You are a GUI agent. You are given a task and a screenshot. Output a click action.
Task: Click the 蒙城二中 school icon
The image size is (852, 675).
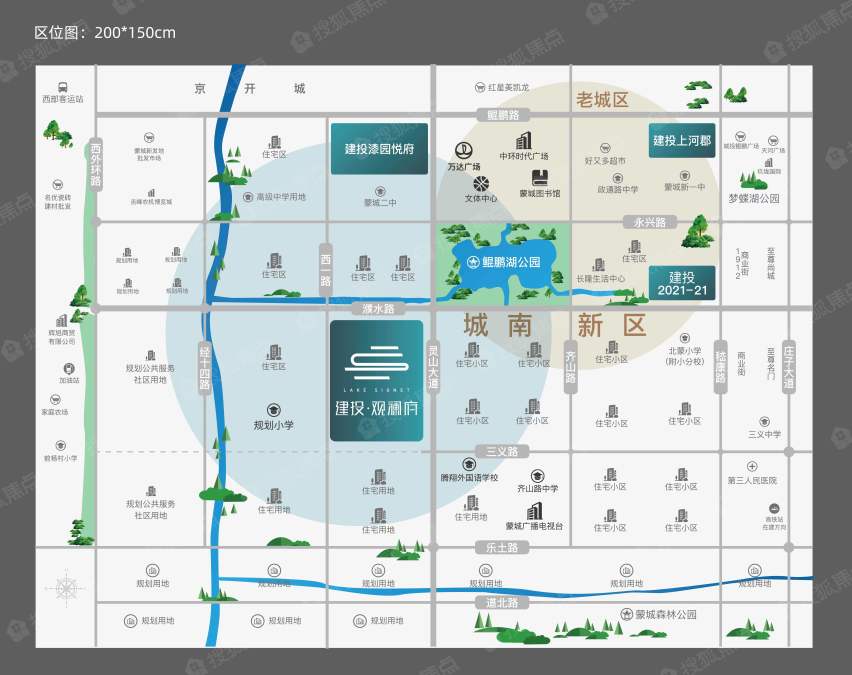coord(380,191)
